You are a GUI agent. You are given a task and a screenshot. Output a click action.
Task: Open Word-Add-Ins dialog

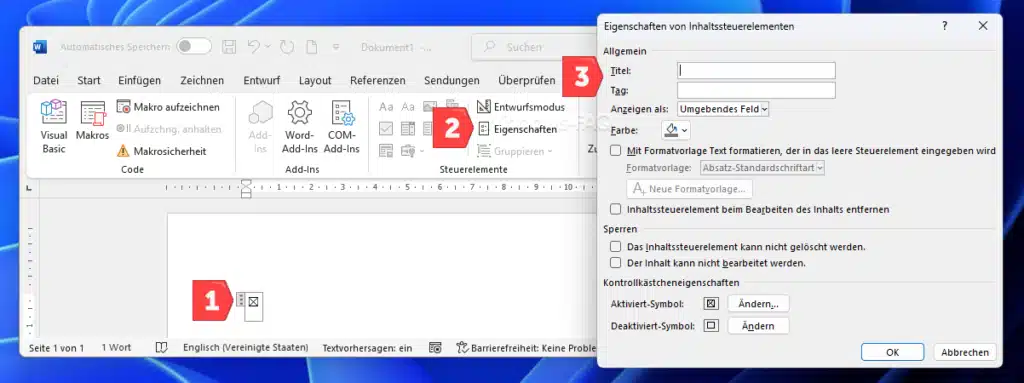pos(300,127)
